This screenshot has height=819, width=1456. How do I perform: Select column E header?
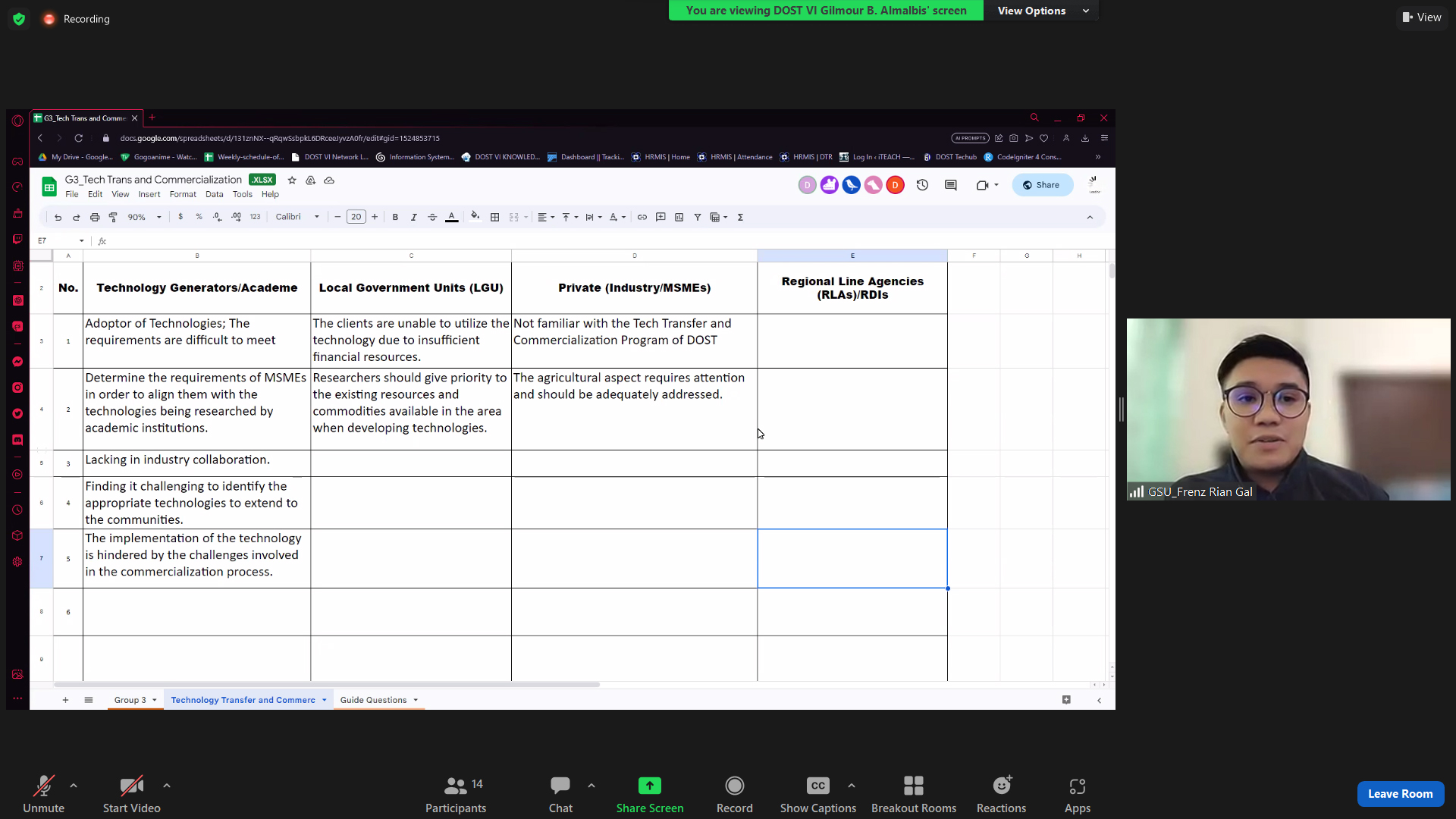(852, 256)
